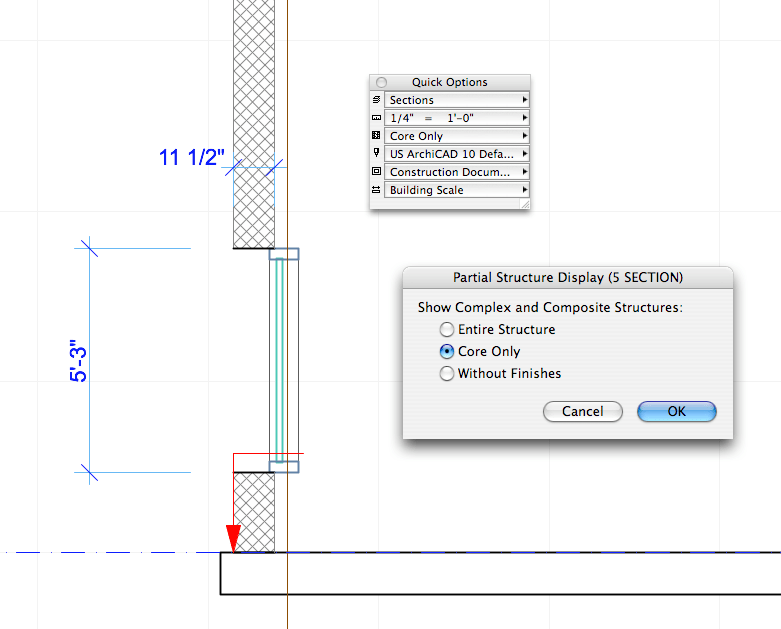The image size is (781, 629).
Task: Click the Partial Structure Display title bar
Action: (x=568, y=277)
